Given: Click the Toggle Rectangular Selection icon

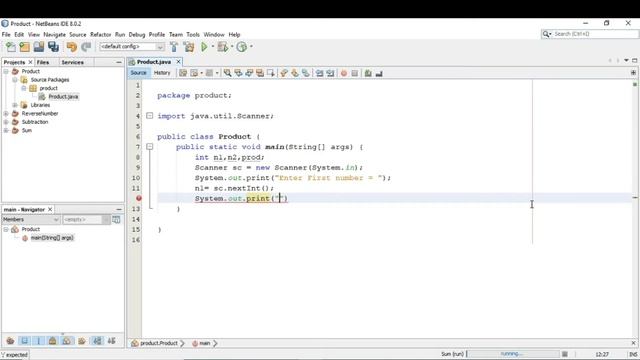Looking at the screenshot, I should click(271, 73).
